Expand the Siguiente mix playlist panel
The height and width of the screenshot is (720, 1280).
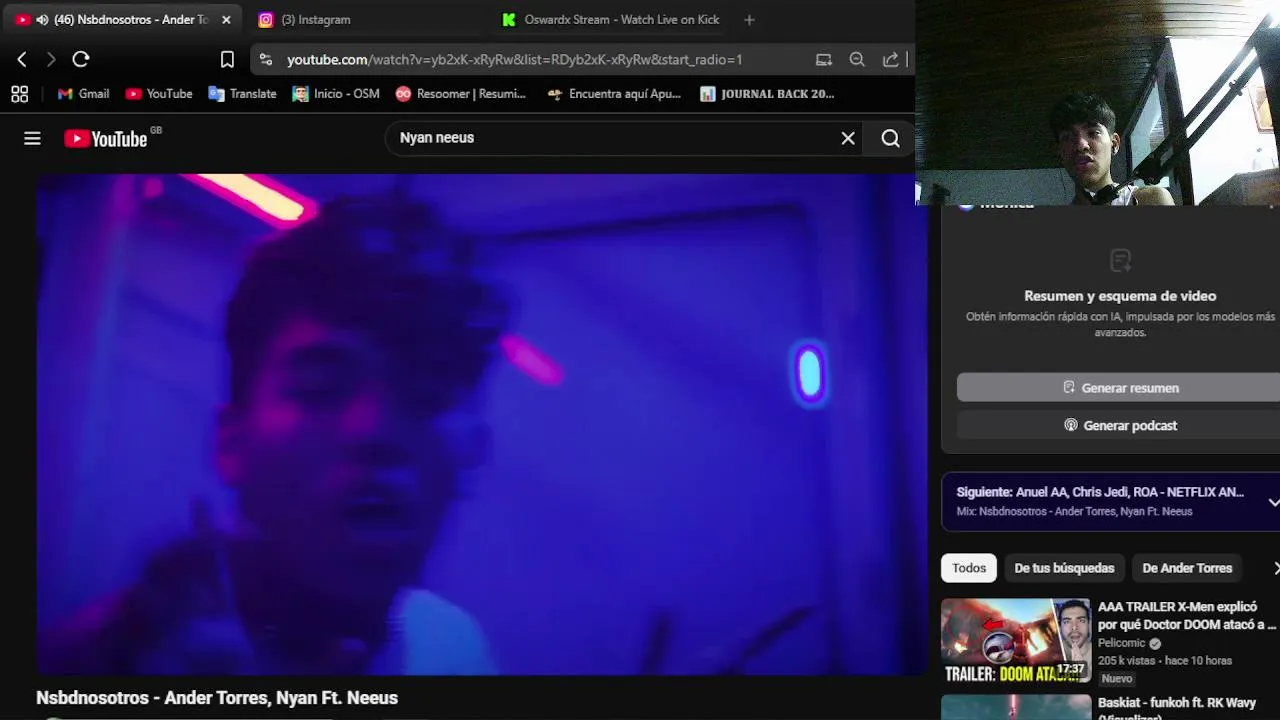(x=1273, y=501)
